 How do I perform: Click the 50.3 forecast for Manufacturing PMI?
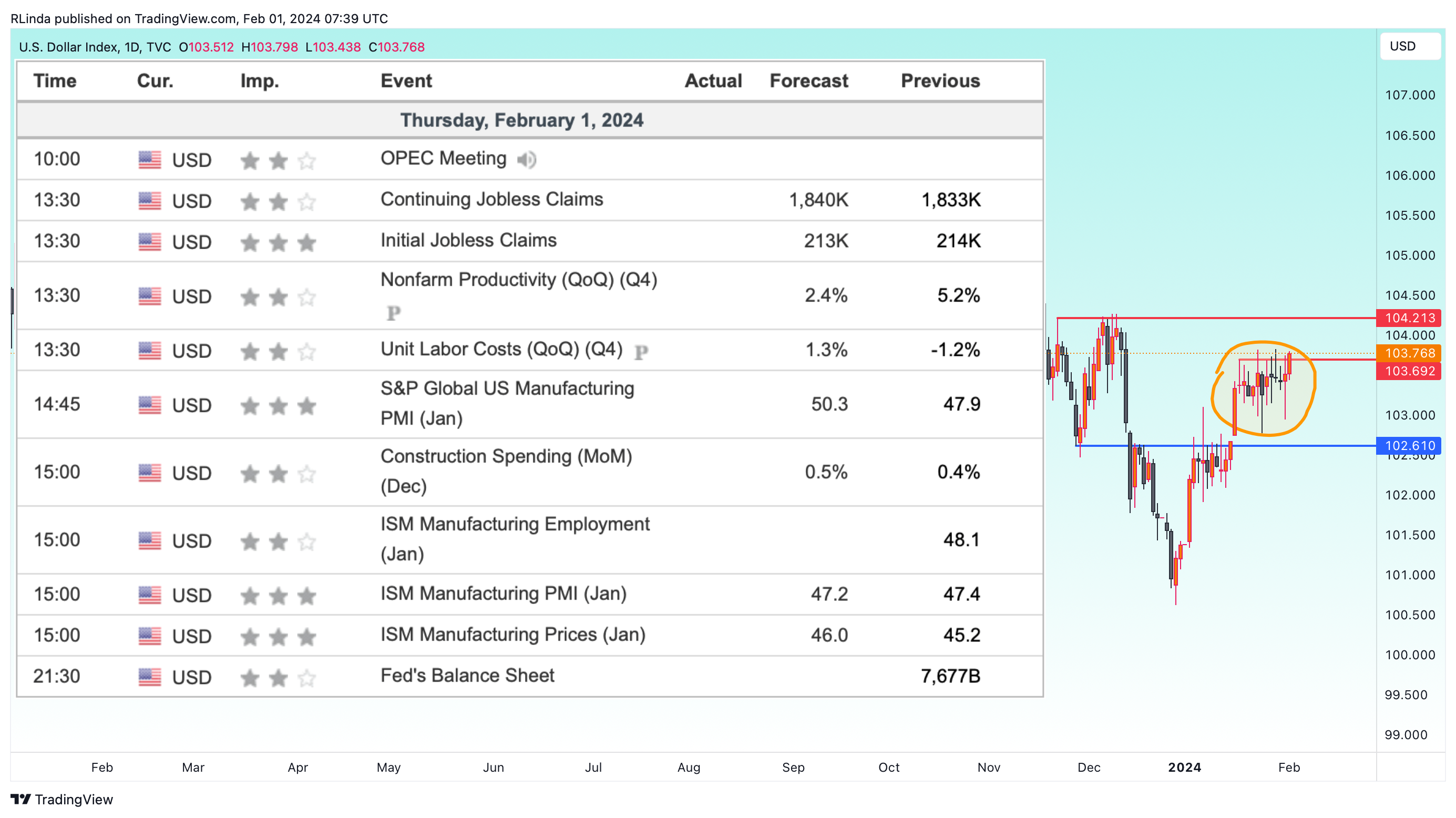[x=830, y=404]
